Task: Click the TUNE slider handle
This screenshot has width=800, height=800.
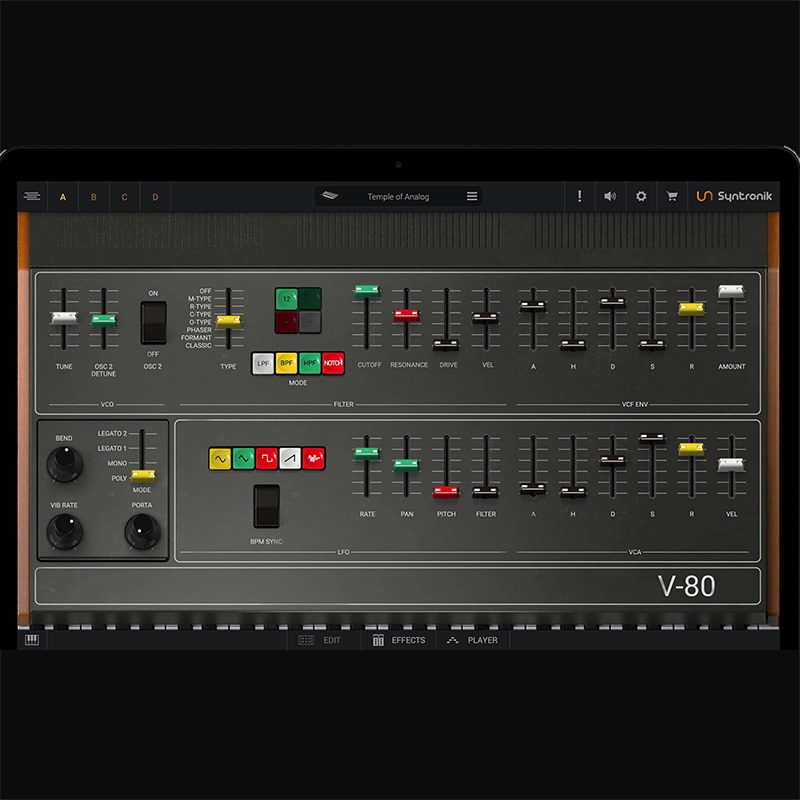Action: tap(64, 318)
